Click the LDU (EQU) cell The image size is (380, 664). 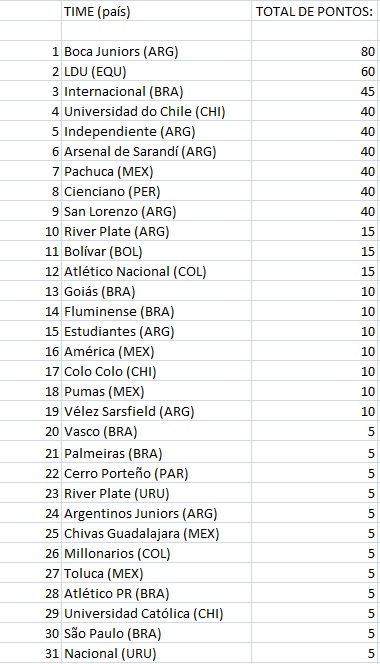pyautogui.click(x=156, y=71)
